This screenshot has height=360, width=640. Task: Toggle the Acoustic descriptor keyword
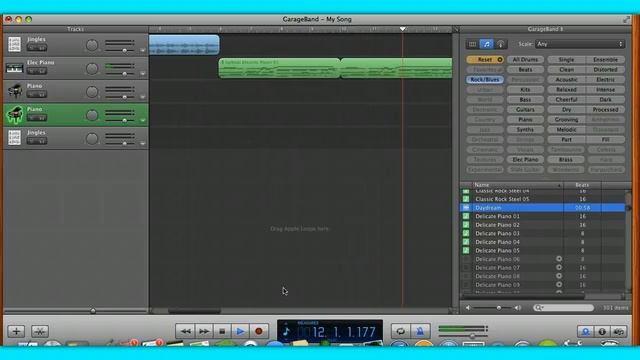click(x=566, y=80)
